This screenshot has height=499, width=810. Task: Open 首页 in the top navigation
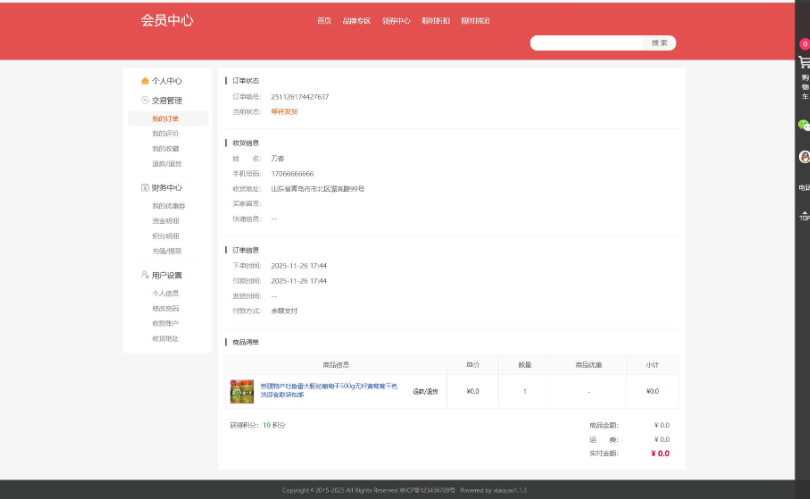(324, 21)
